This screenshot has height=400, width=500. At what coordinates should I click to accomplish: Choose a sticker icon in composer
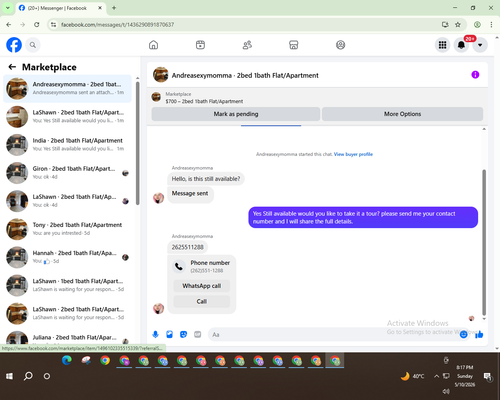point(183,334)
